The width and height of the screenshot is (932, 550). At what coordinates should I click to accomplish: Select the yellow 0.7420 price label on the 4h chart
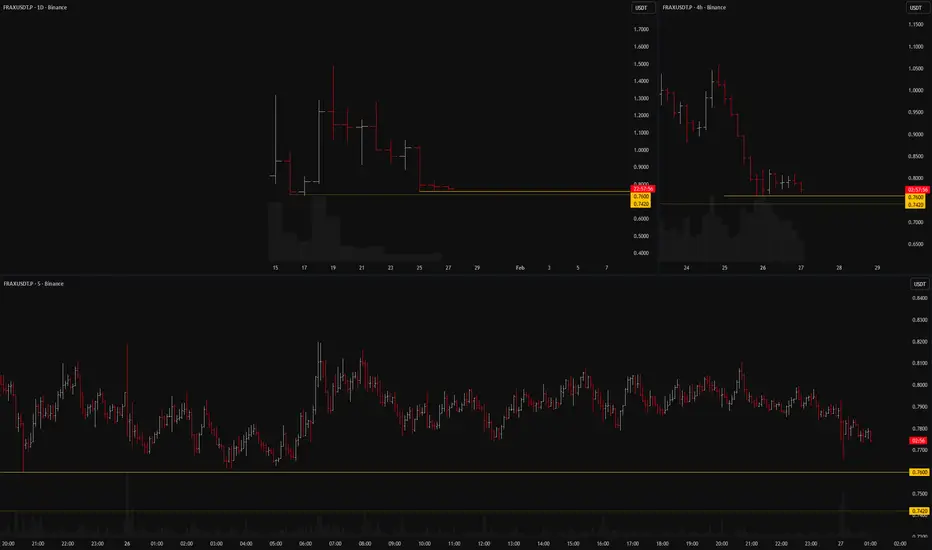(x=915, y=205)
